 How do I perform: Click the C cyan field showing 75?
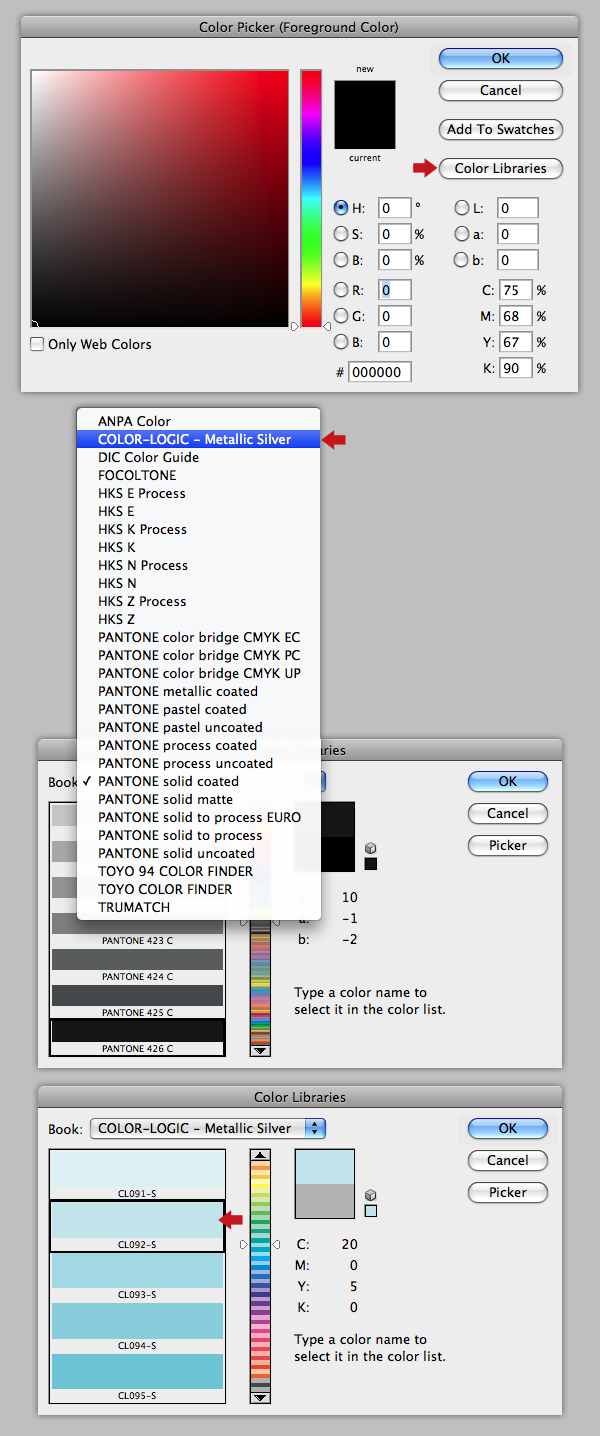point(516,290)
